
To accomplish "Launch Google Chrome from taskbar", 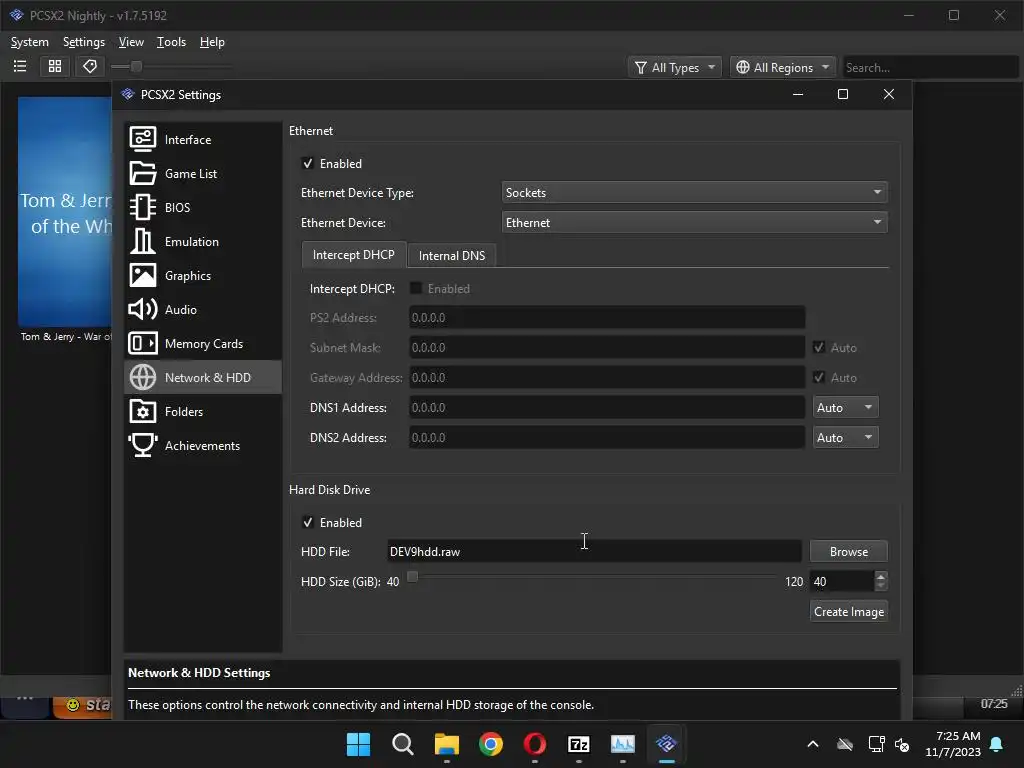I will (490, 744).
